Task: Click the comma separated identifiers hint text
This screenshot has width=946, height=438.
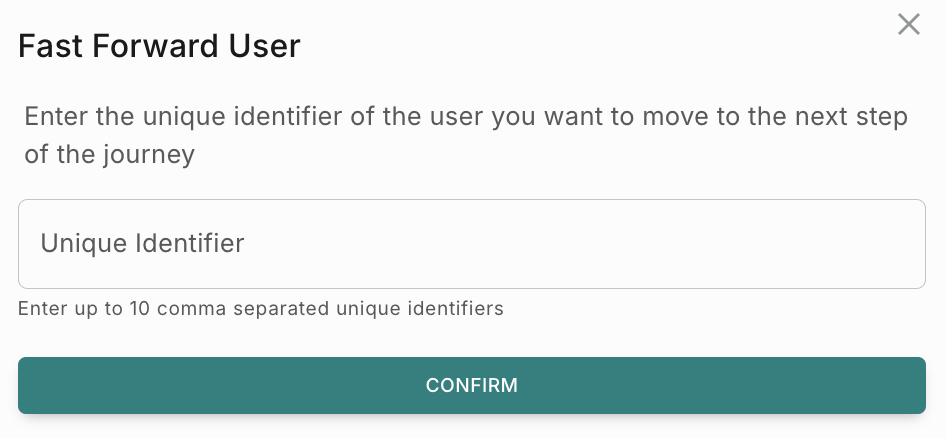Action: point(261,308)
